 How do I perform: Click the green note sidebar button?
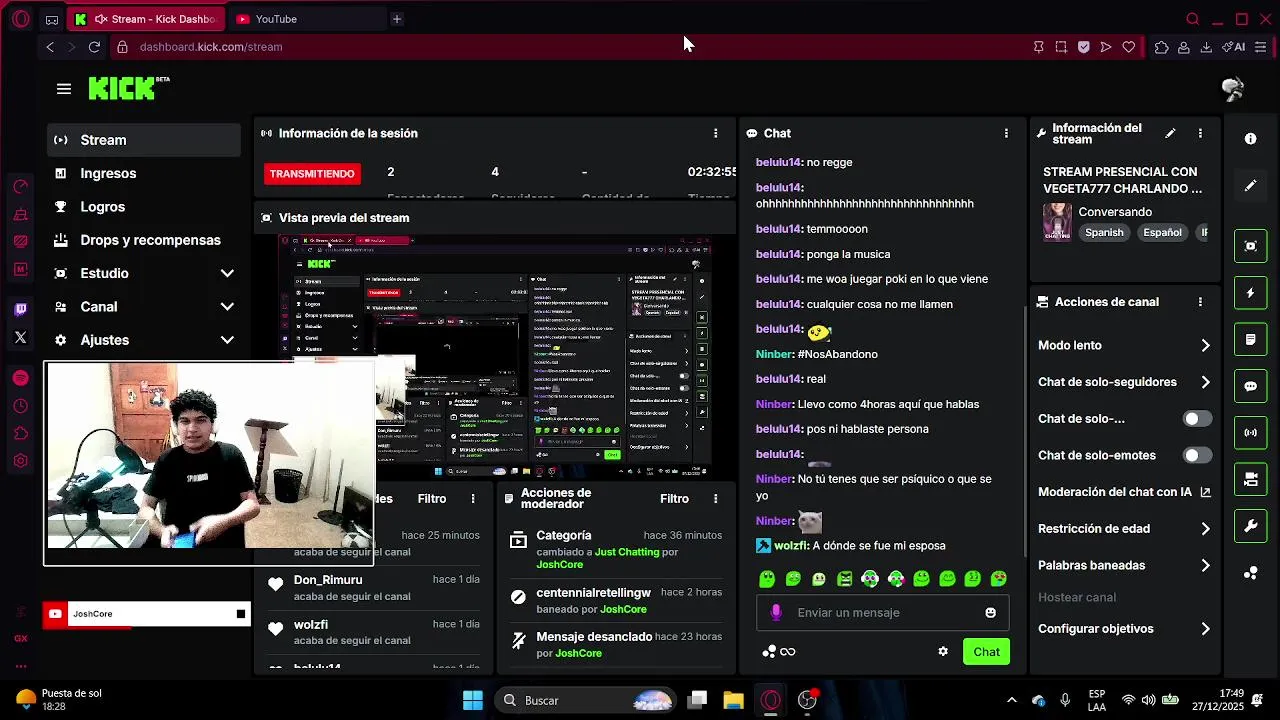click(1250, 340)
